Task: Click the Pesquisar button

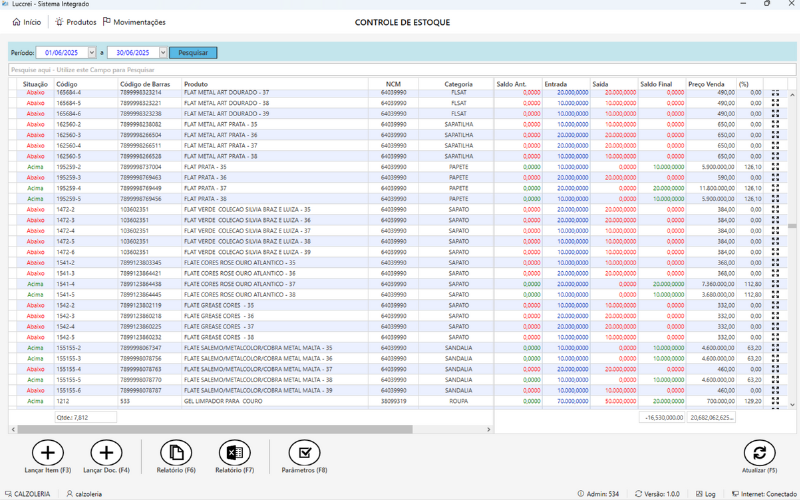Action: point(193,53)
